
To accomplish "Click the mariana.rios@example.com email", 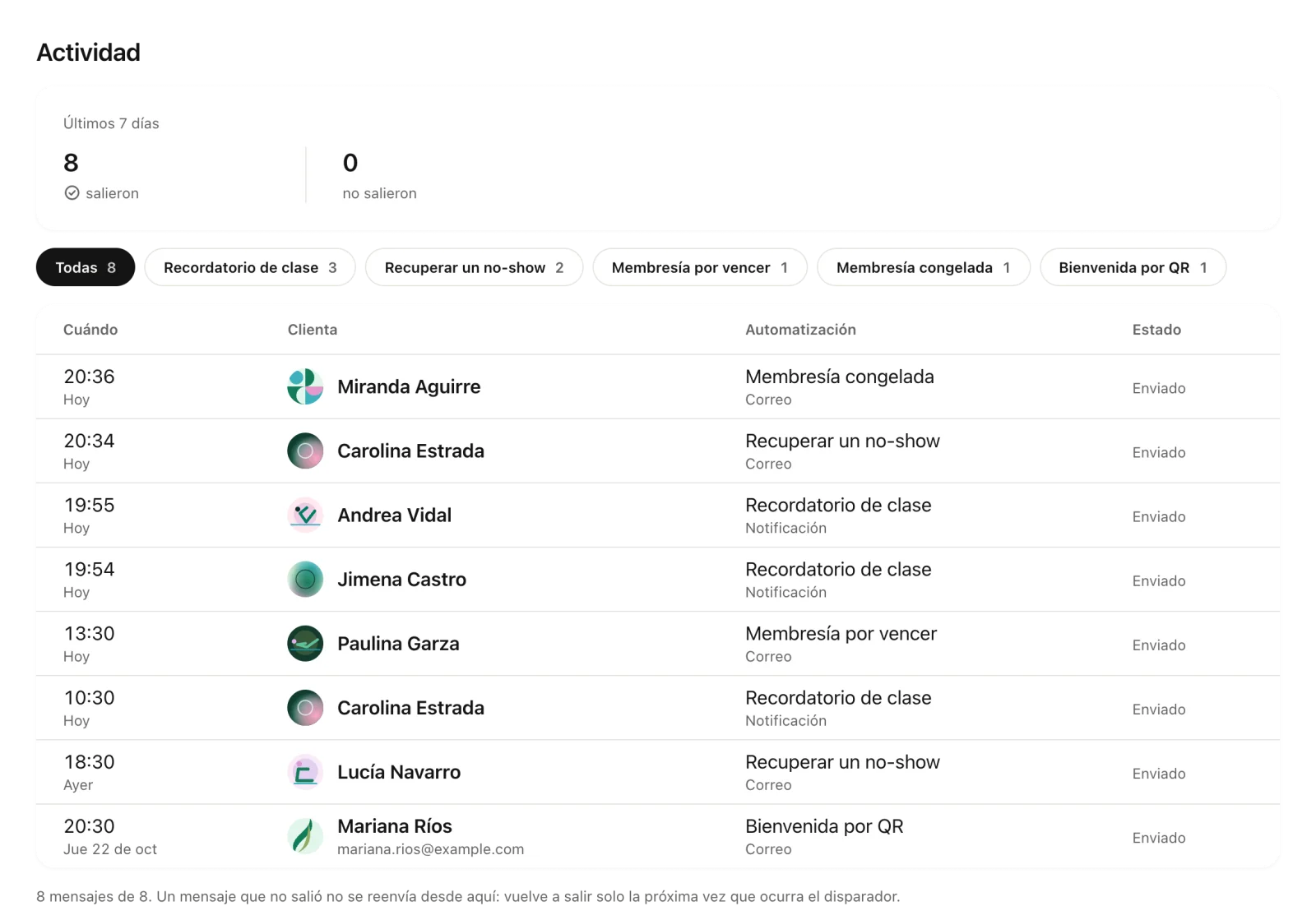I will (x=430, y=849).
